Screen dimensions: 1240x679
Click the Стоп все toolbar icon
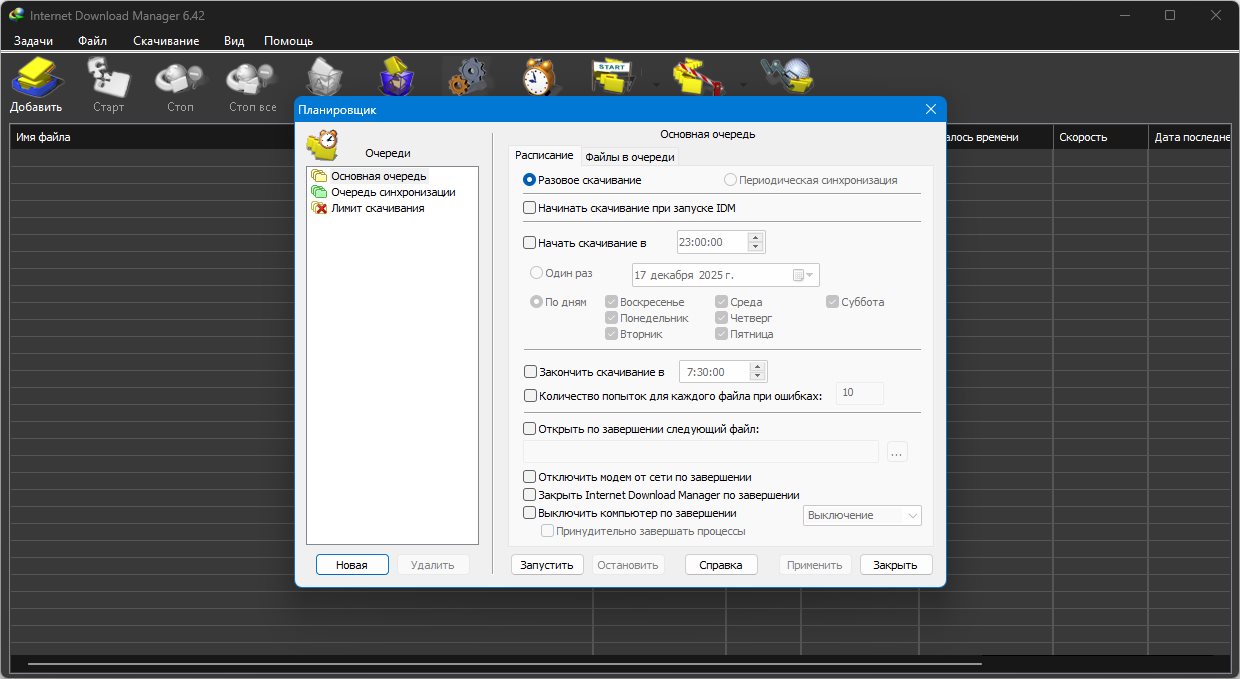click(x=252, y=80)
